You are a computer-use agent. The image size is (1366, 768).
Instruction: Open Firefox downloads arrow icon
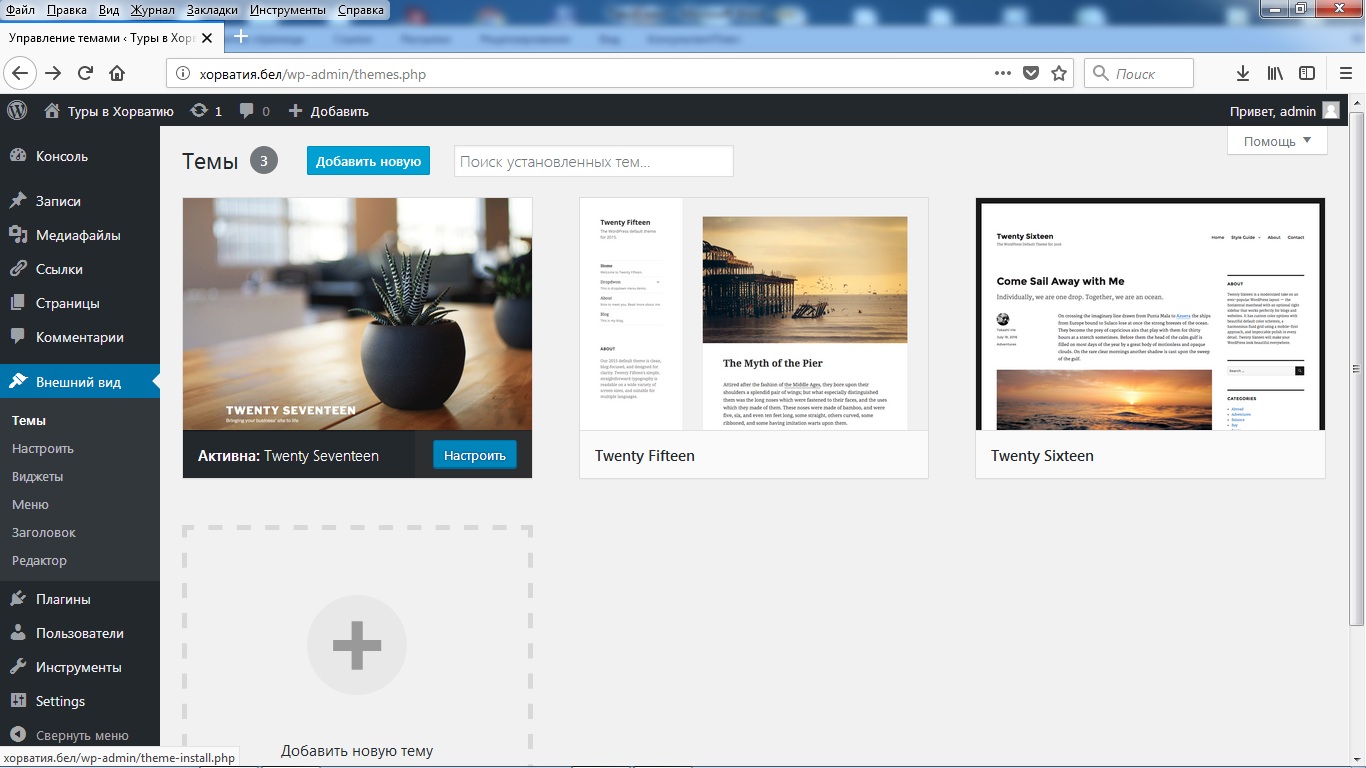tap(1243, 73)
